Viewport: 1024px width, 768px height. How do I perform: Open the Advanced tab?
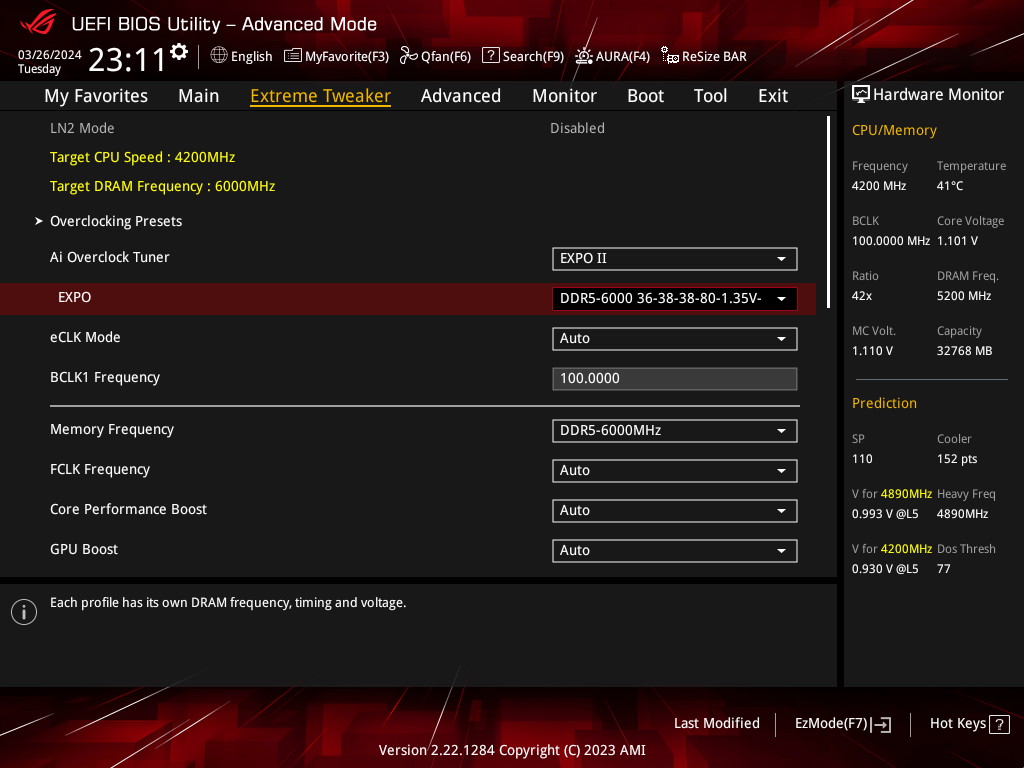point(460,96)
